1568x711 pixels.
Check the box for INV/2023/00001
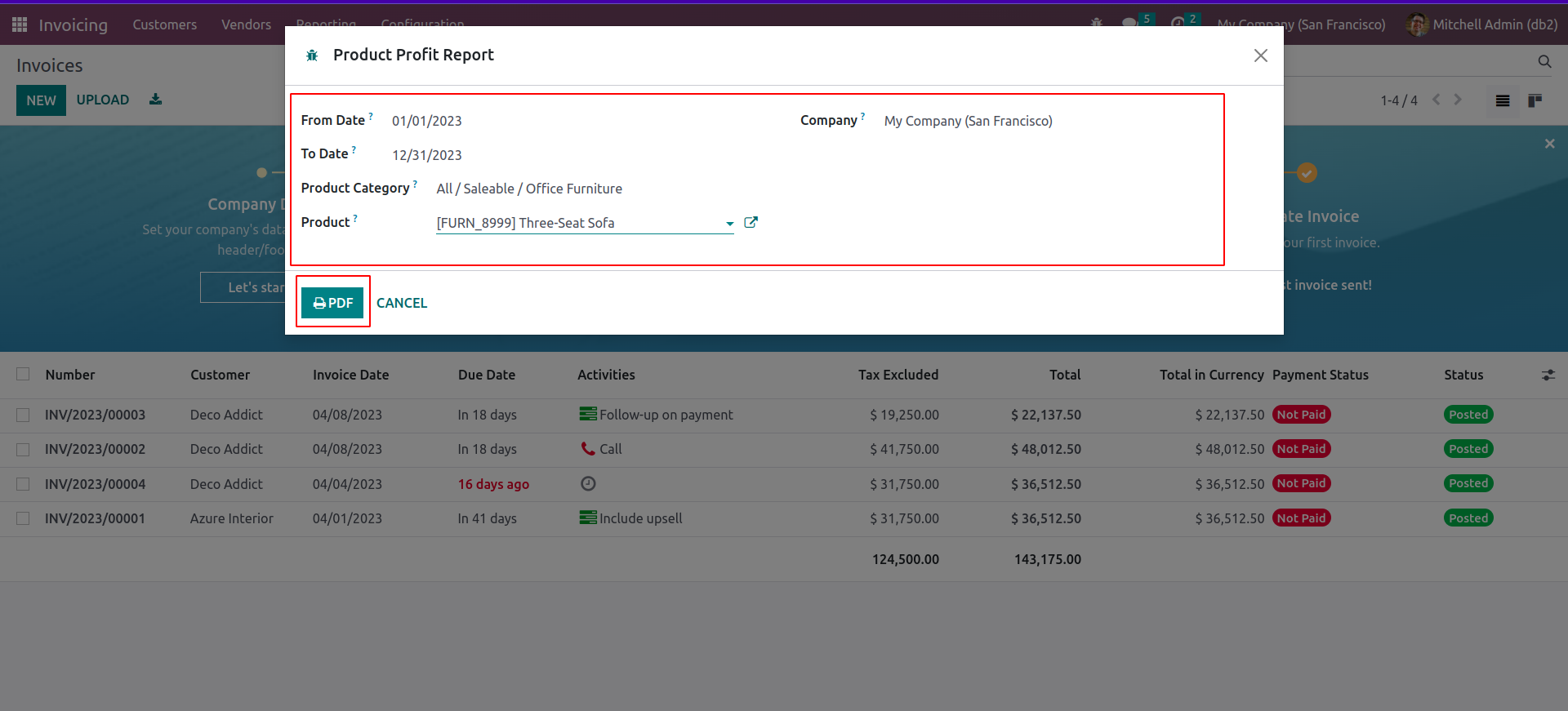23,518
